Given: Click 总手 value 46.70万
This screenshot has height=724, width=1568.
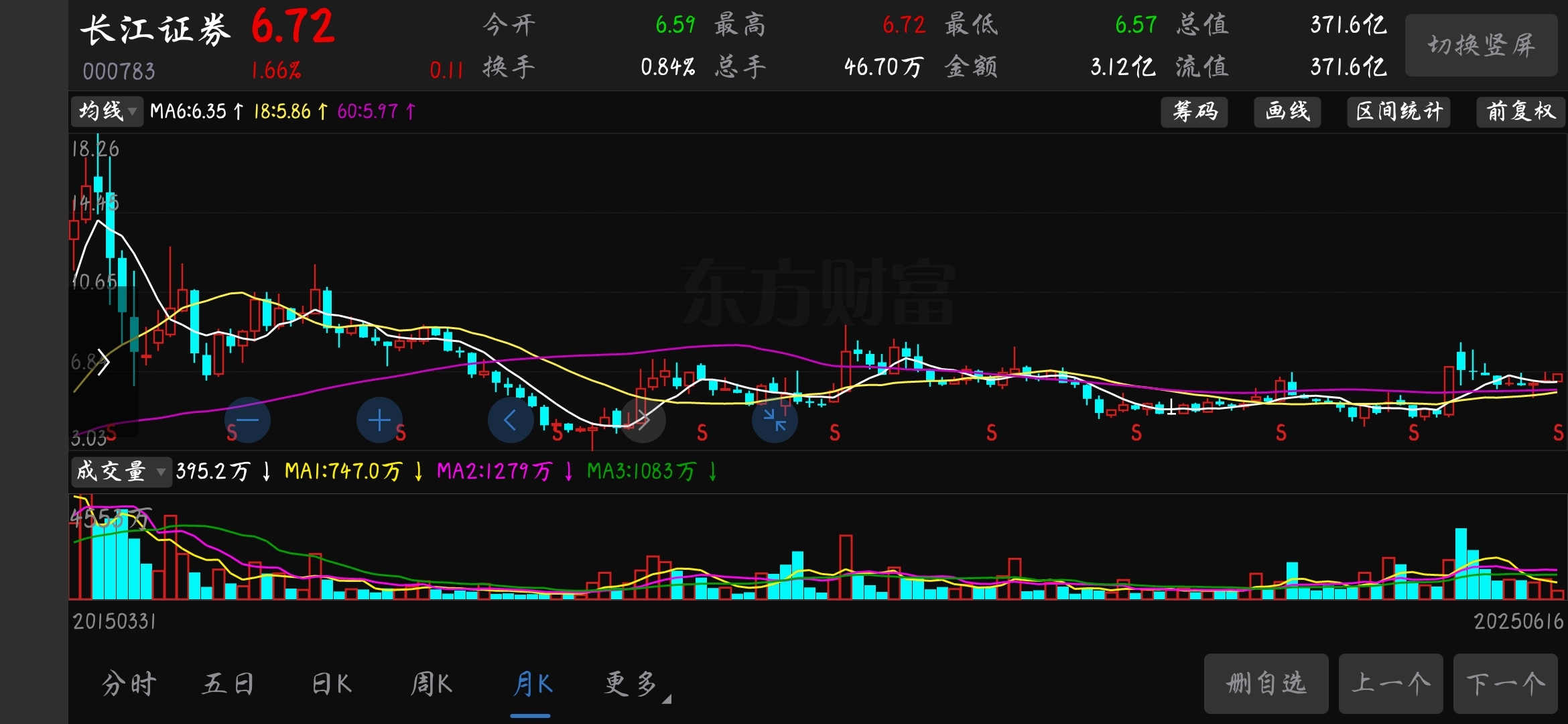Looking at the screenshot, I should pyautogui.click(x=883, y=66).
